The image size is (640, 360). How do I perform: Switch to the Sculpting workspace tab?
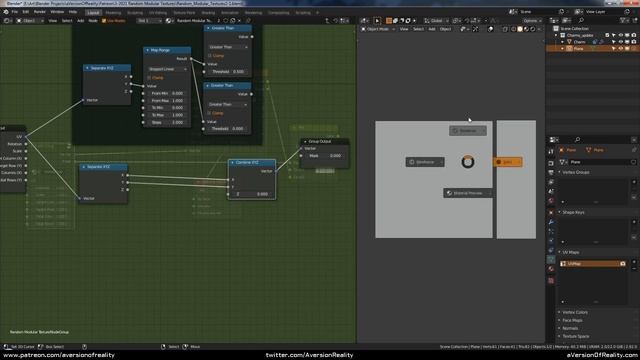135,13
